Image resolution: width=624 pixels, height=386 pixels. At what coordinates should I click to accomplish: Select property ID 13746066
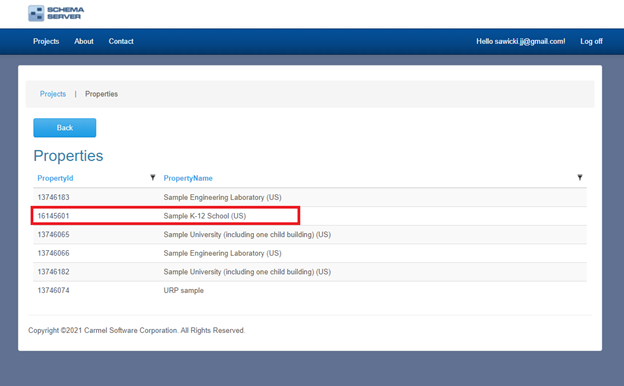click(x=53, y=253)
